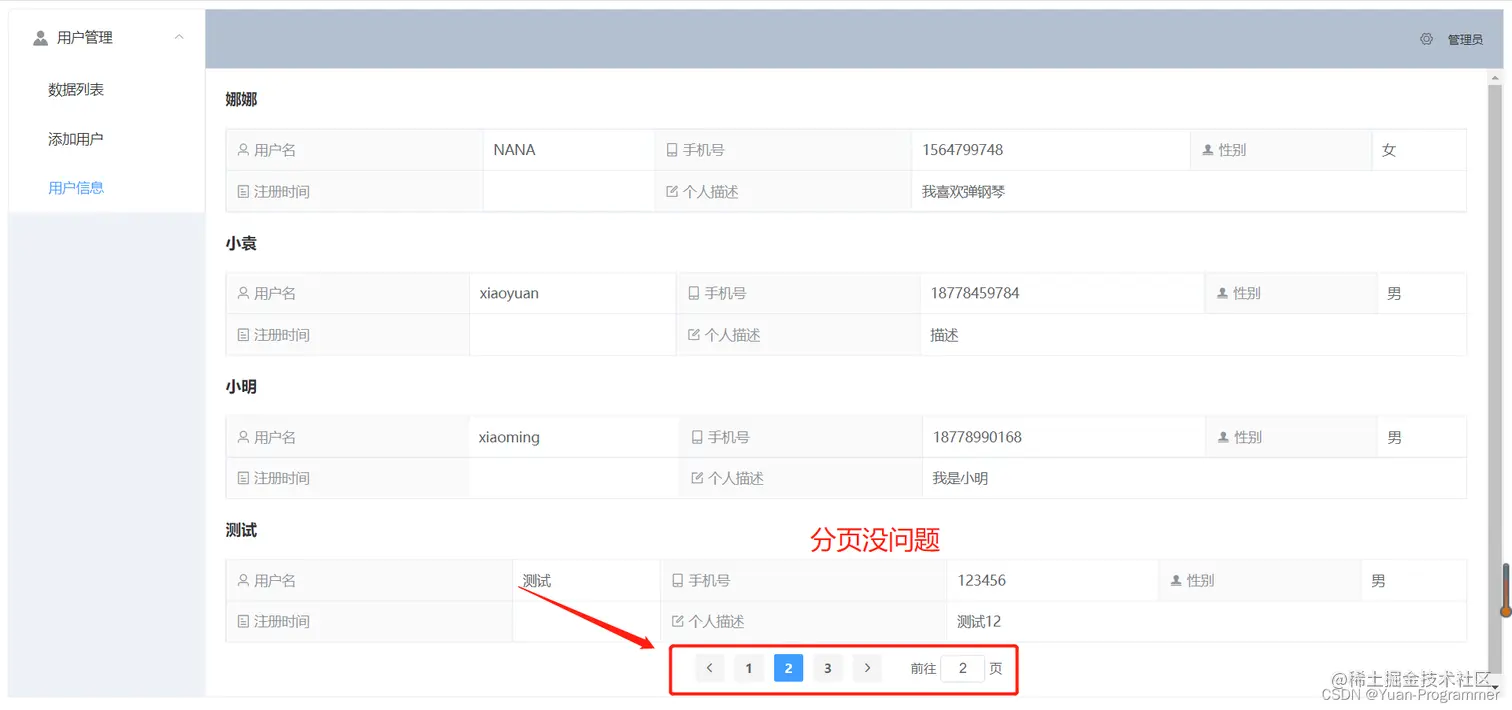Click the description 测试12
The width and height of the screenshot is (1512, 710).
(x=979, y=621)
